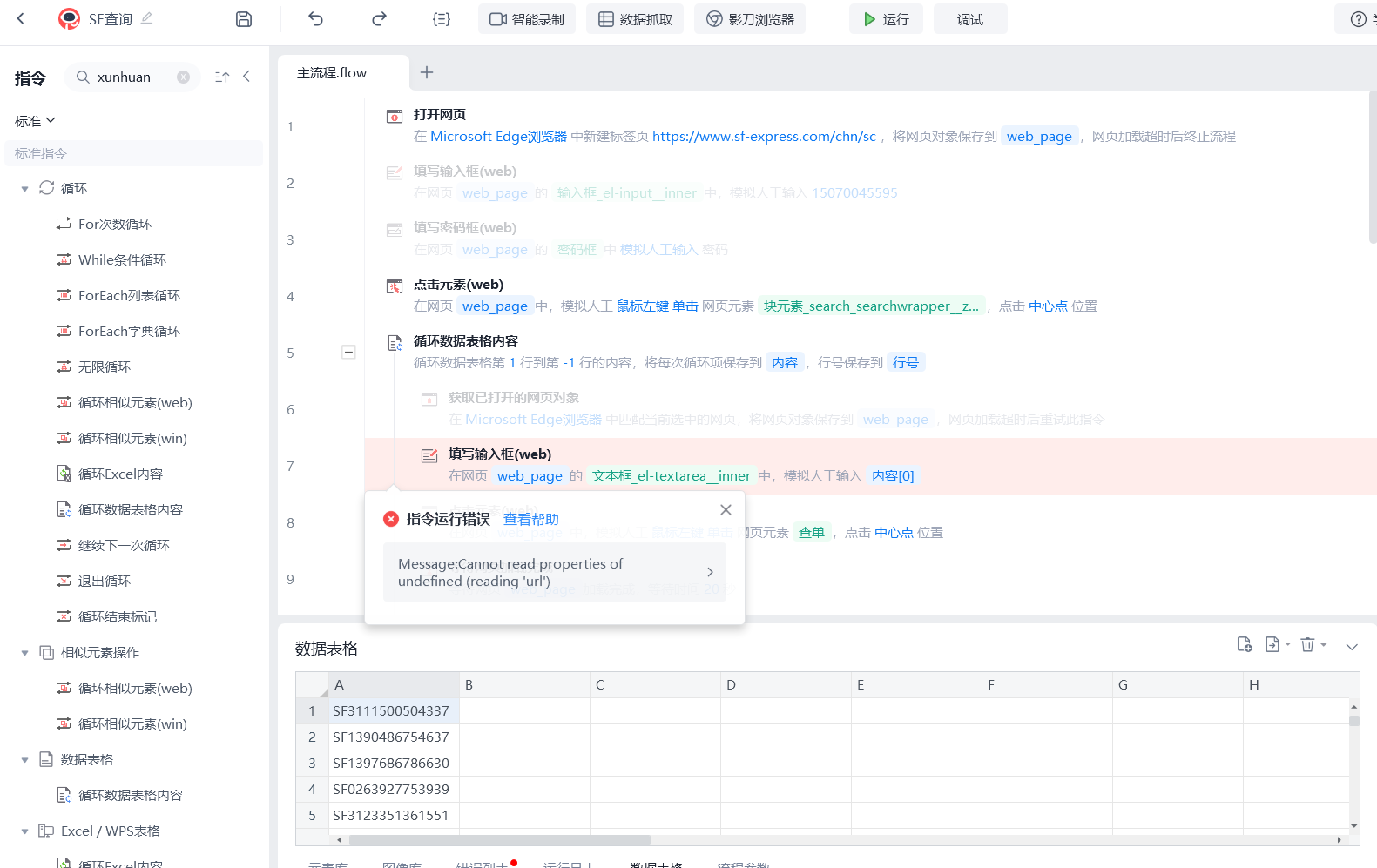Open the variables braces icon
This screenshot has height=868, width=1377.
(x=442, y=19)
